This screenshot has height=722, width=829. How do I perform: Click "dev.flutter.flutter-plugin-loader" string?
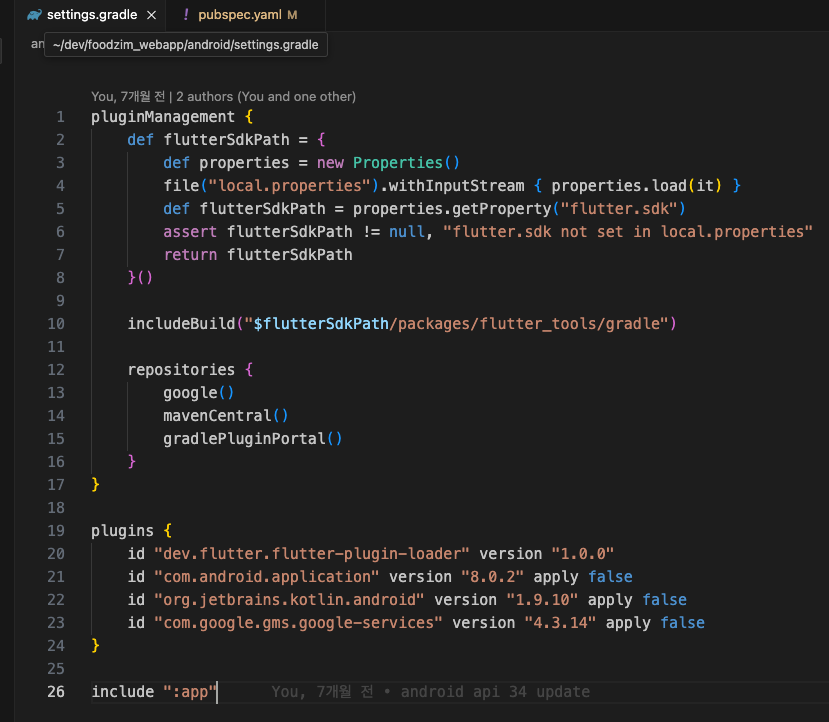[311, 554]
